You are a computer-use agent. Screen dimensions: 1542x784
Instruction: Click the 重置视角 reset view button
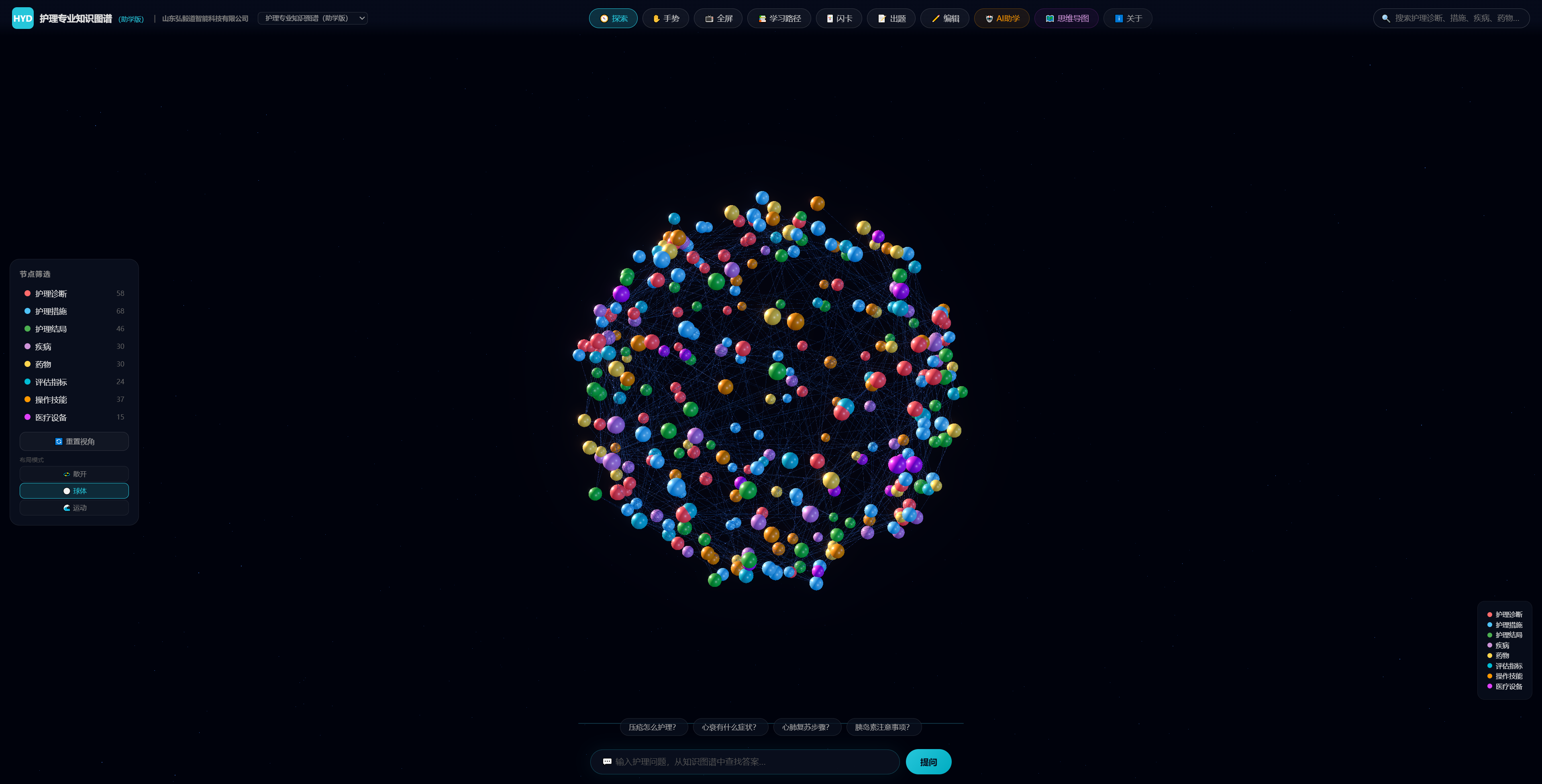click(x=74, y=441)
